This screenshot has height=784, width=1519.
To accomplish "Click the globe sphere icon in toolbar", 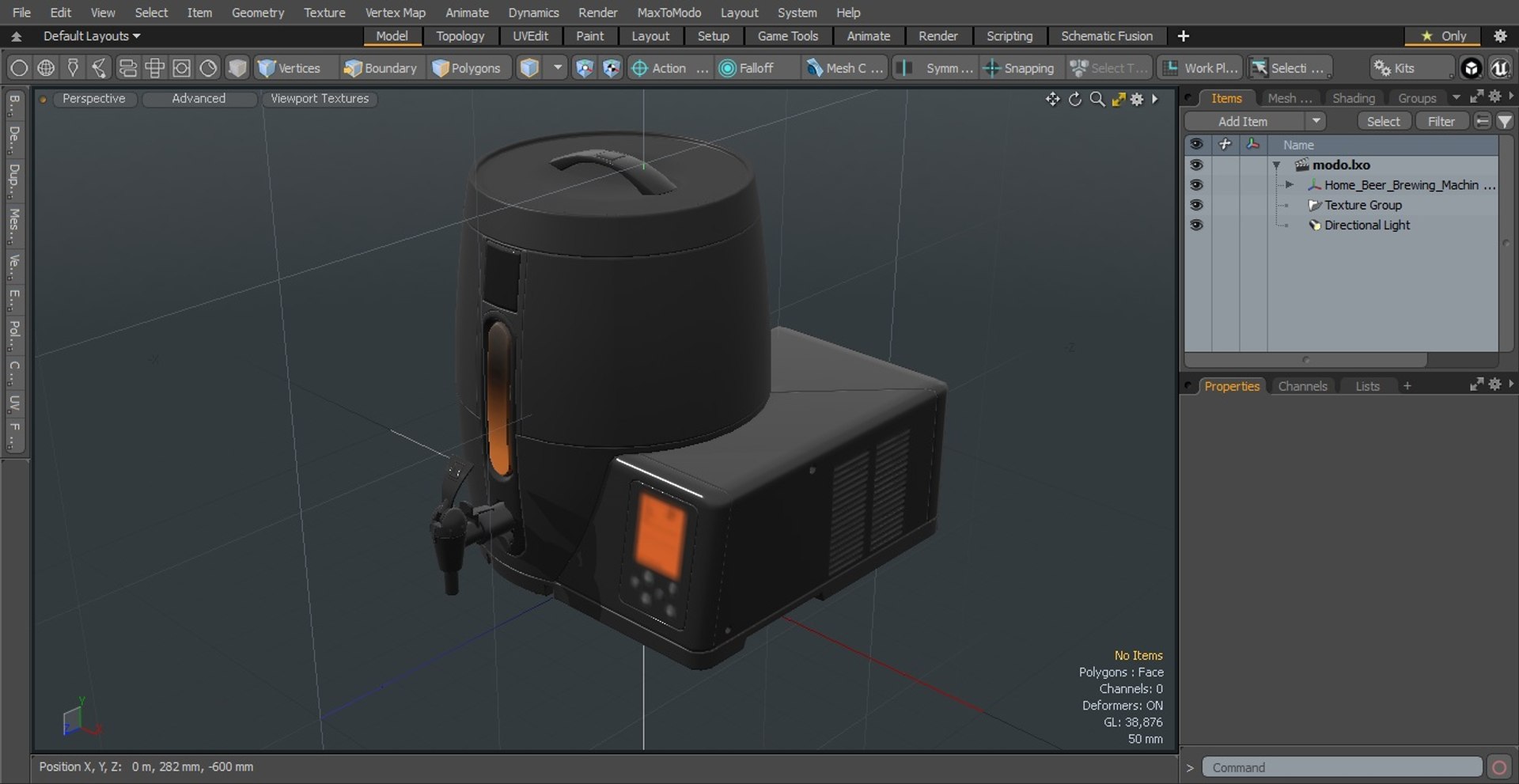I will [46, 68].
